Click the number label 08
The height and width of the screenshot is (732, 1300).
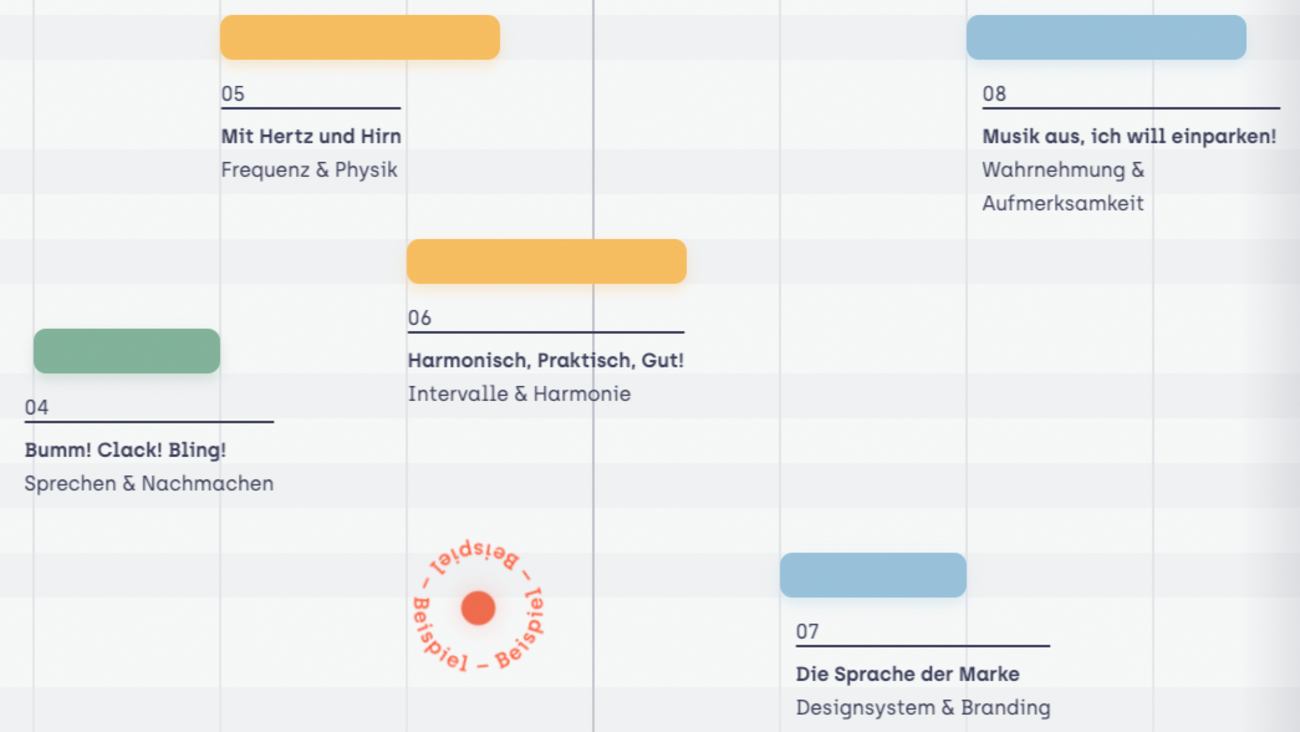994,94
